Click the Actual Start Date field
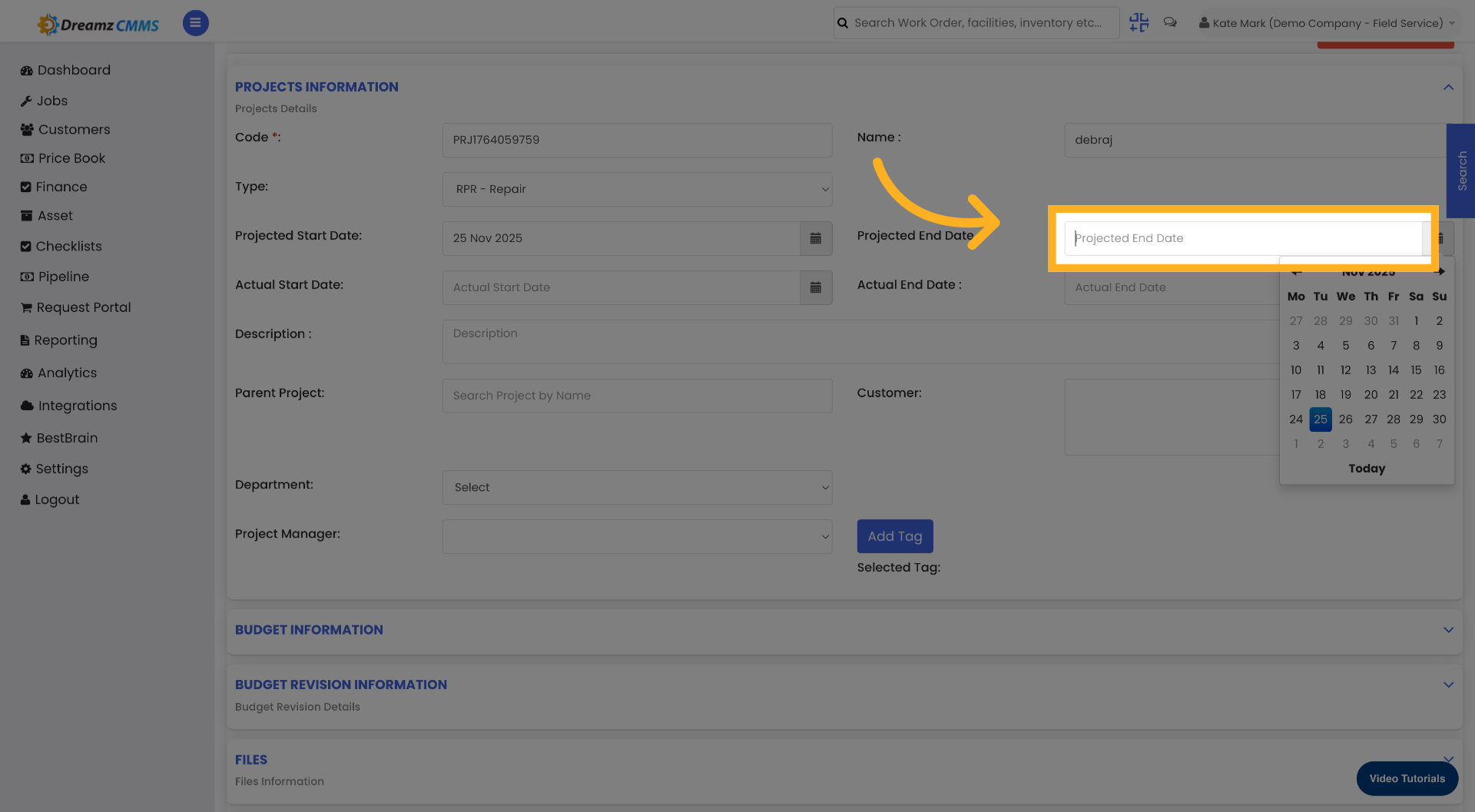1475x812 pixels. [x=621, y=287]
